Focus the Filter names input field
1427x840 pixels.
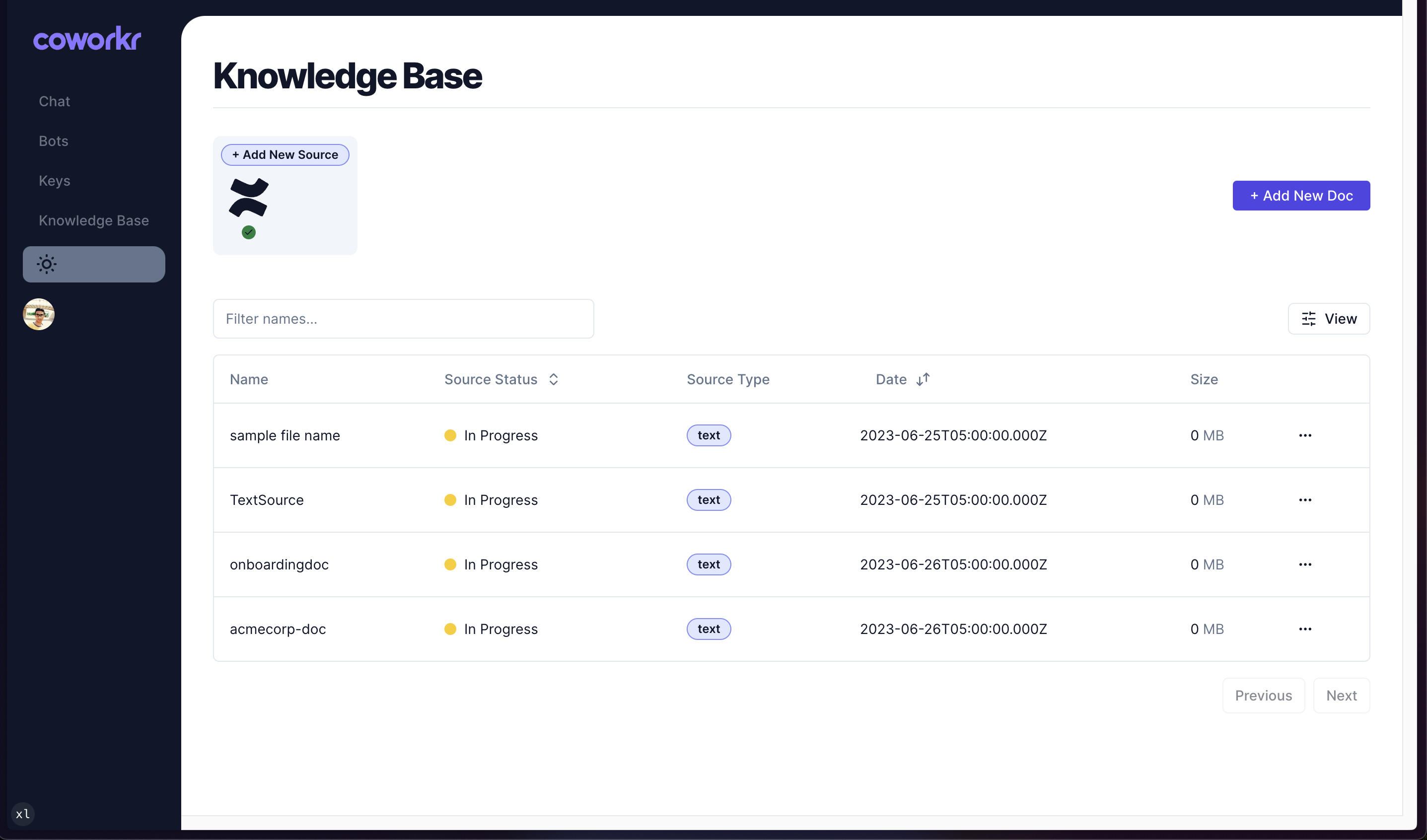[x=403, y=319]
